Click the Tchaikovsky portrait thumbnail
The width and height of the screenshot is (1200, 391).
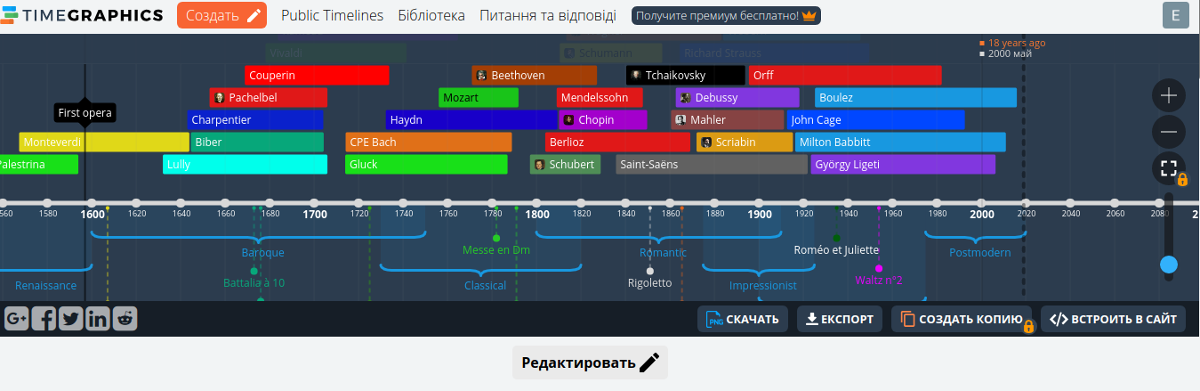coord(635,75)
